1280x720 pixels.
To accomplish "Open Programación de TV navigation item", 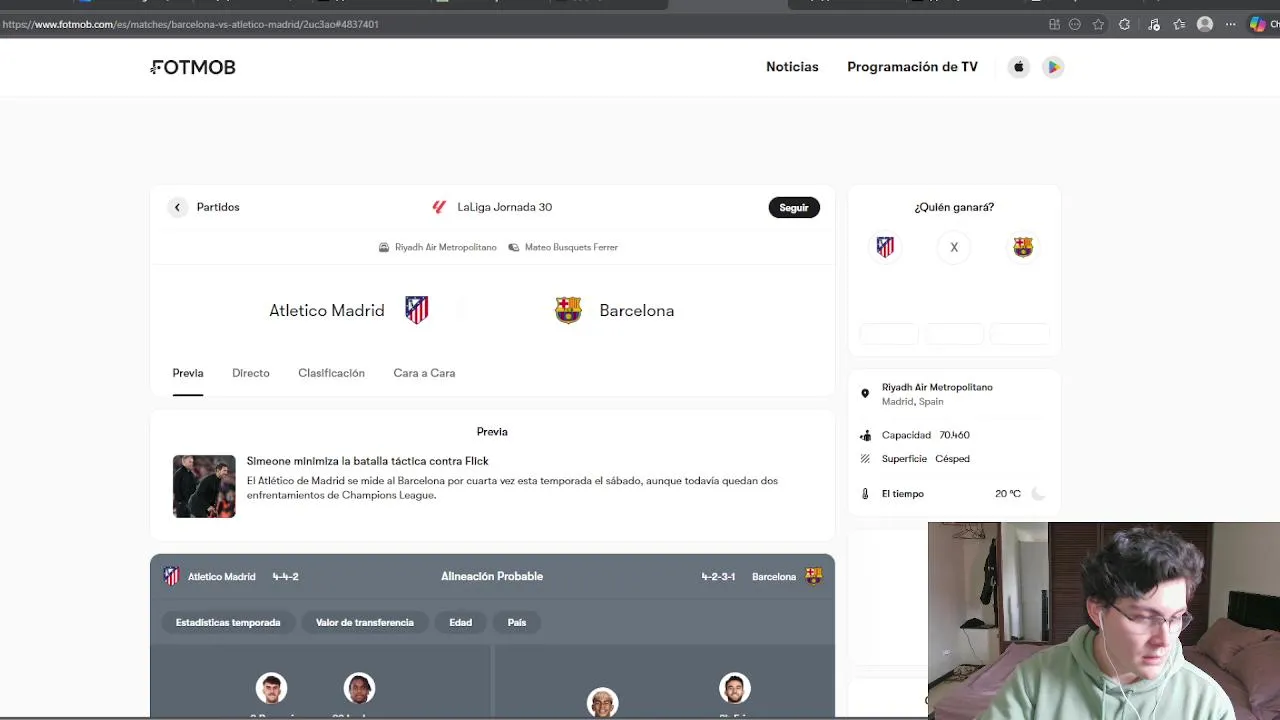I will (912, 67).
